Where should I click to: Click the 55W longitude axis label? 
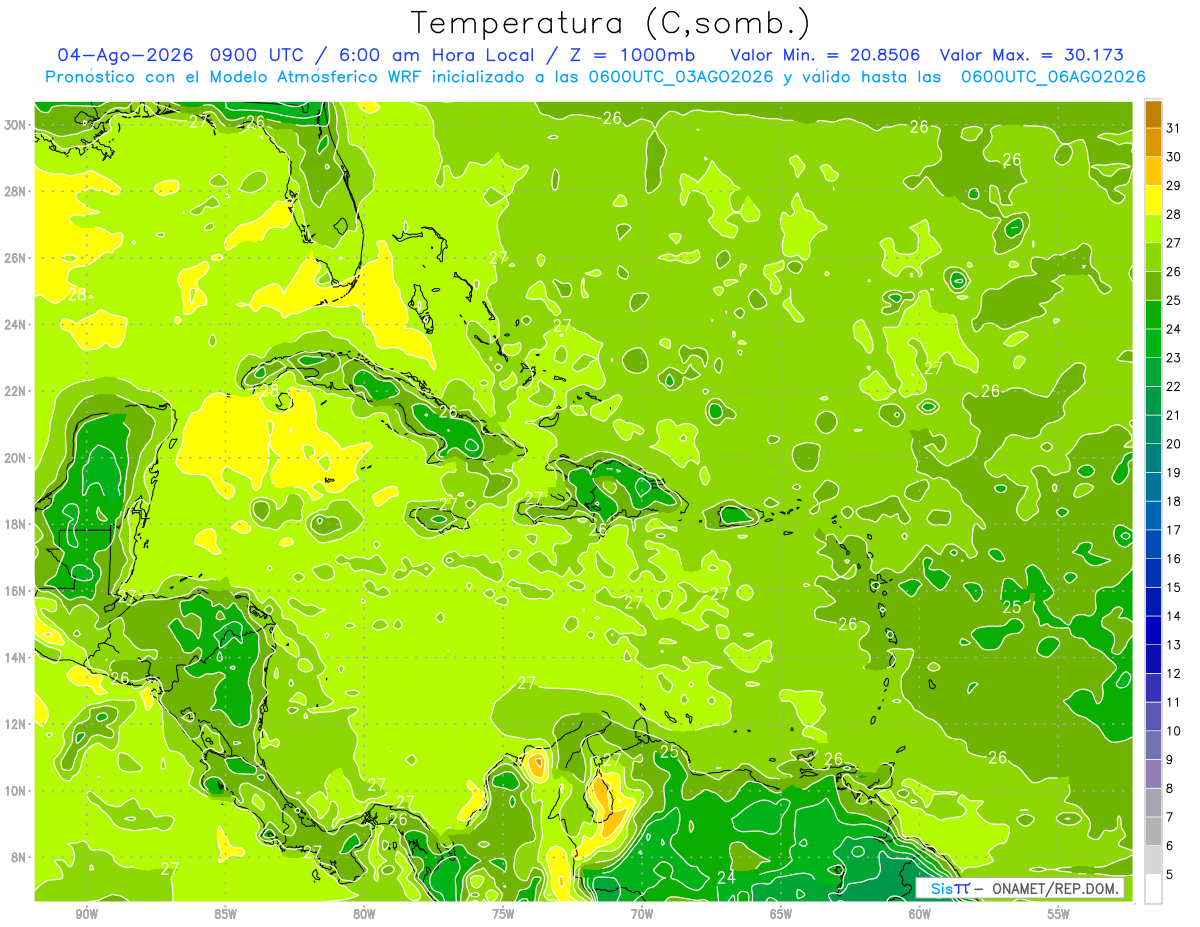click(1059, 915)
